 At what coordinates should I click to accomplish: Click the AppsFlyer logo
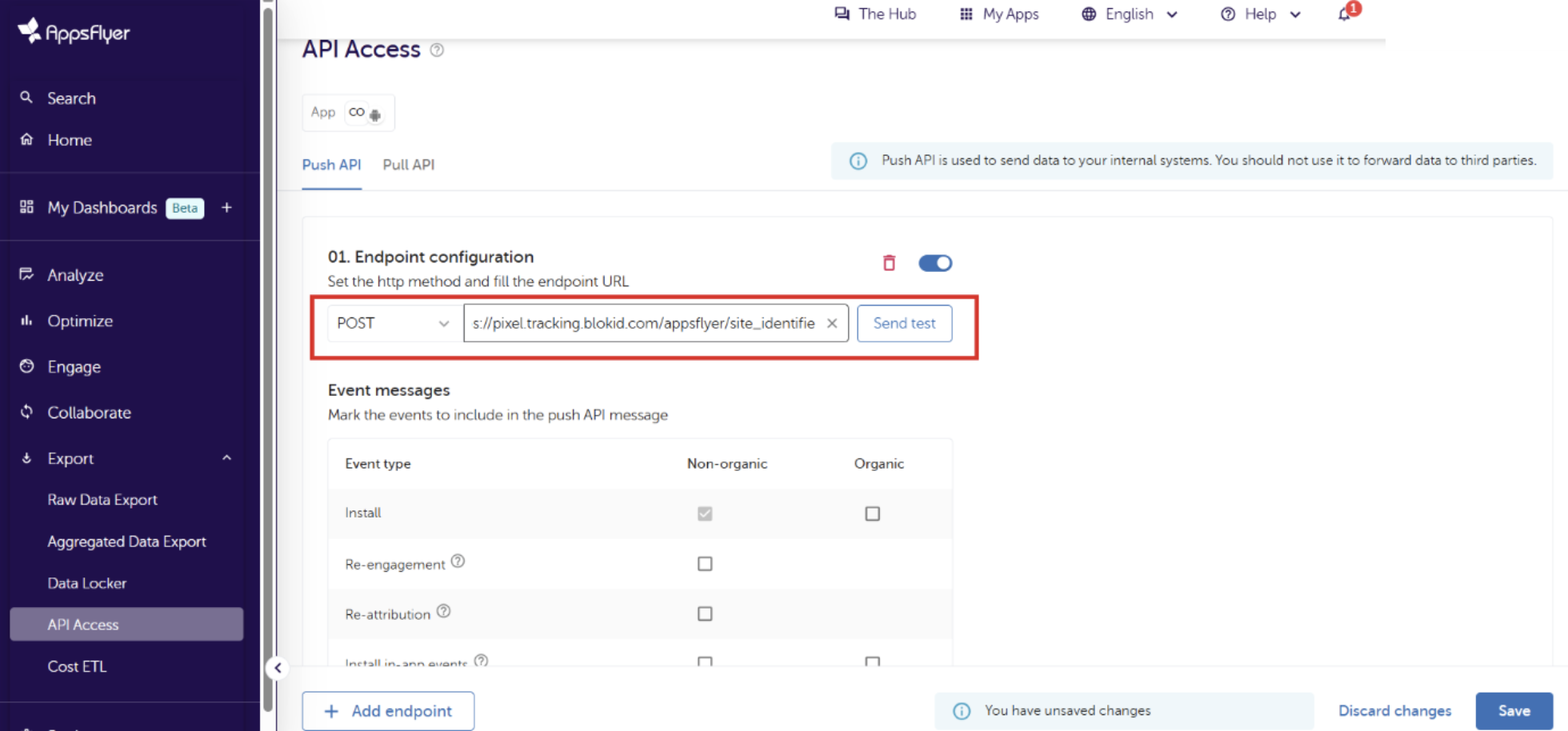74,31
